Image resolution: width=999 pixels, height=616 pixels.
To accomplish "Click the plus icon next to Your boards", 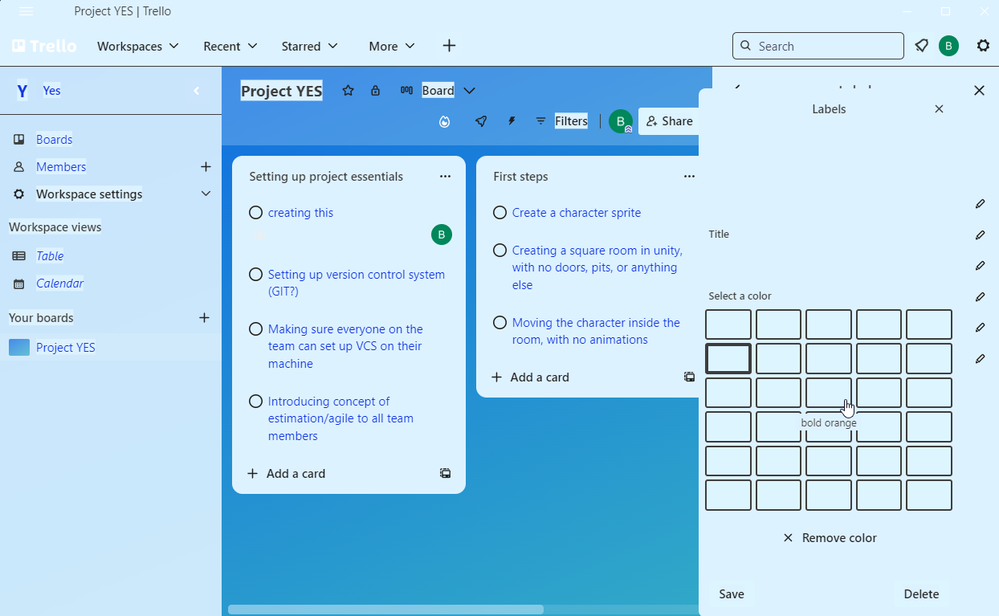I will pos(204,317).
